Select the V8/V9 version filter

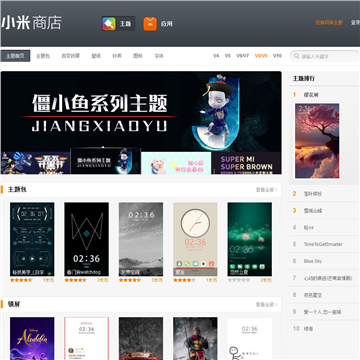tap(261, 56)
